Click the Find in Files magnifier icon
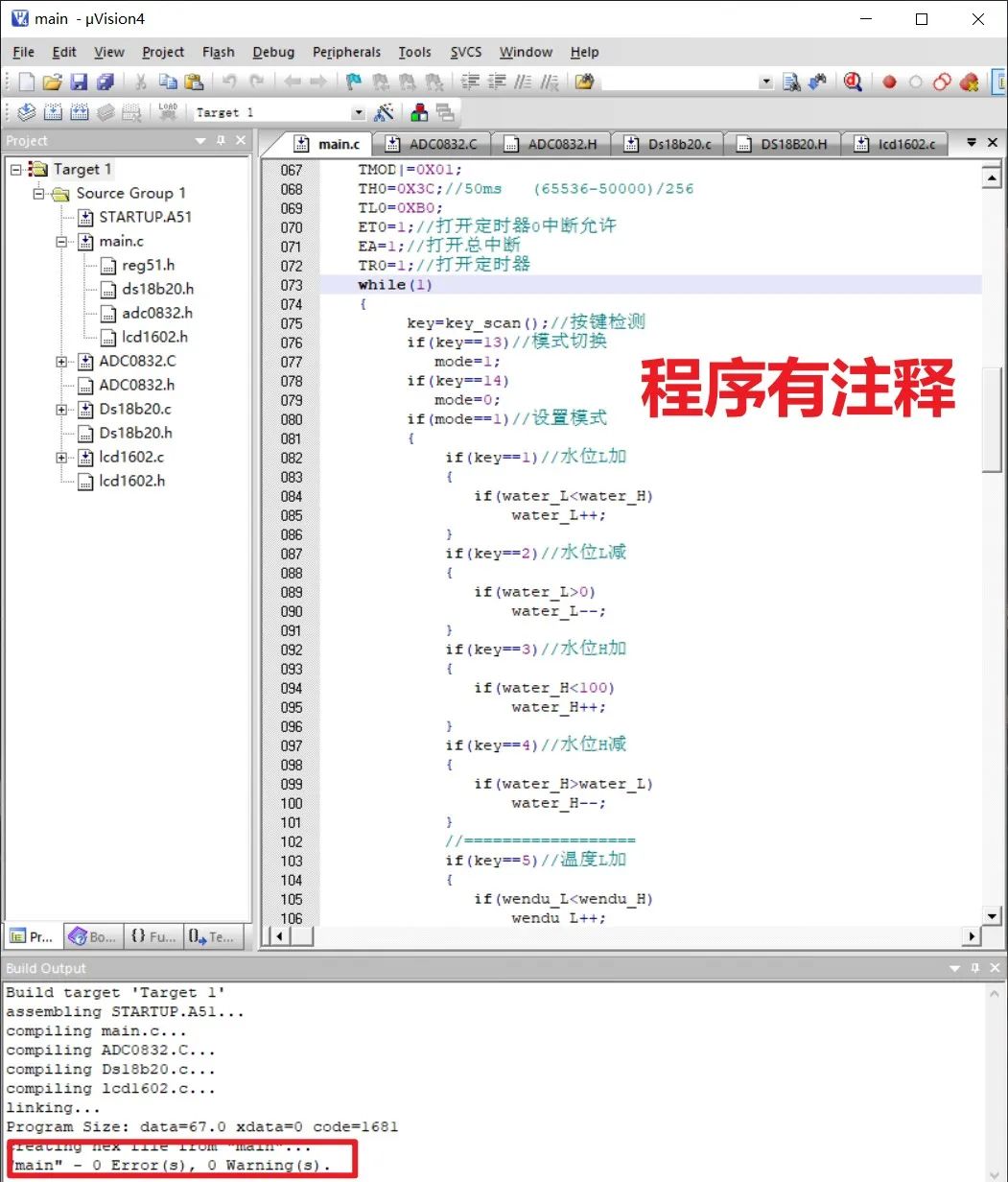Image resolution: width=1008 pixels, height=1182 pixels. (792, 82)
